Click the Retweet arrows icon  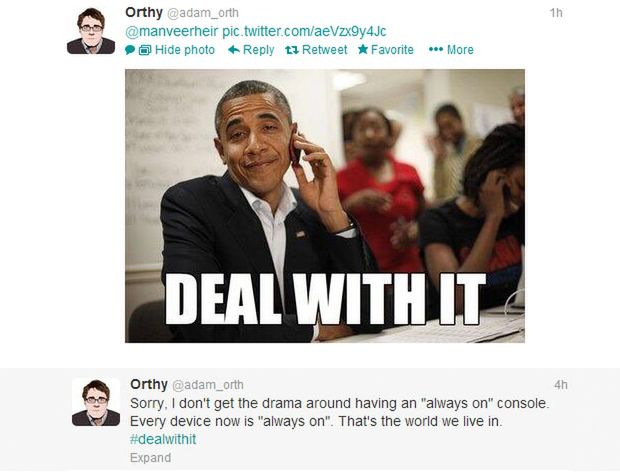coord(292,50)
